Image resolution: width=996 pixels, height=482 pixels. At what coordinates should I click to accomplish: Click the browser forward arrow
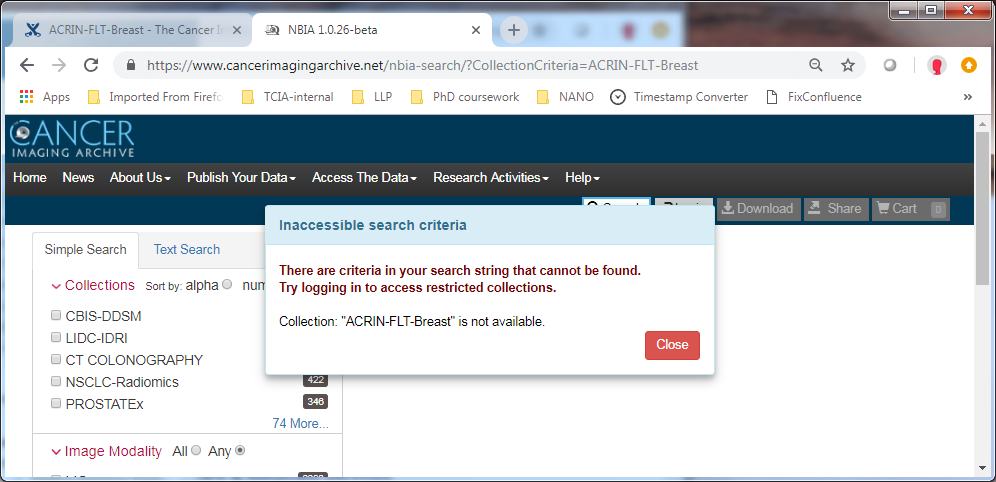pyautogui.click(x=58, y=65)
